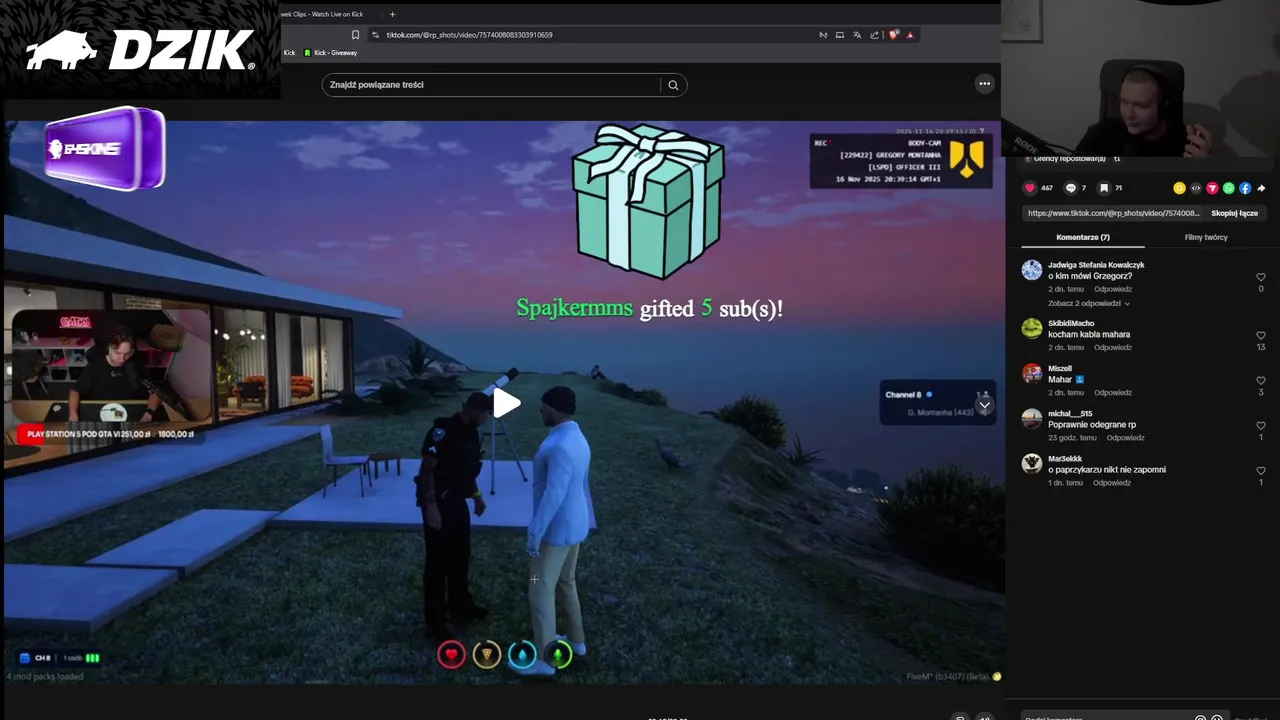Select the video link URL text
1280x720 pixels.
(1113, 213)
